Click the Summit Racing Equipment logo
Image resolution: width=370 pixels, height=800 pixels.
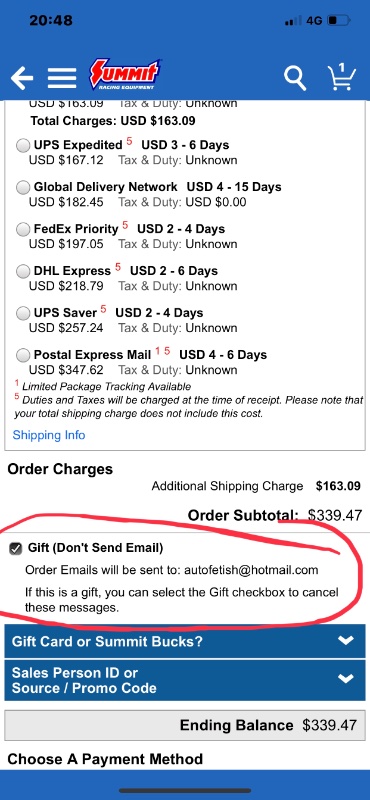(x=125, y=75)
